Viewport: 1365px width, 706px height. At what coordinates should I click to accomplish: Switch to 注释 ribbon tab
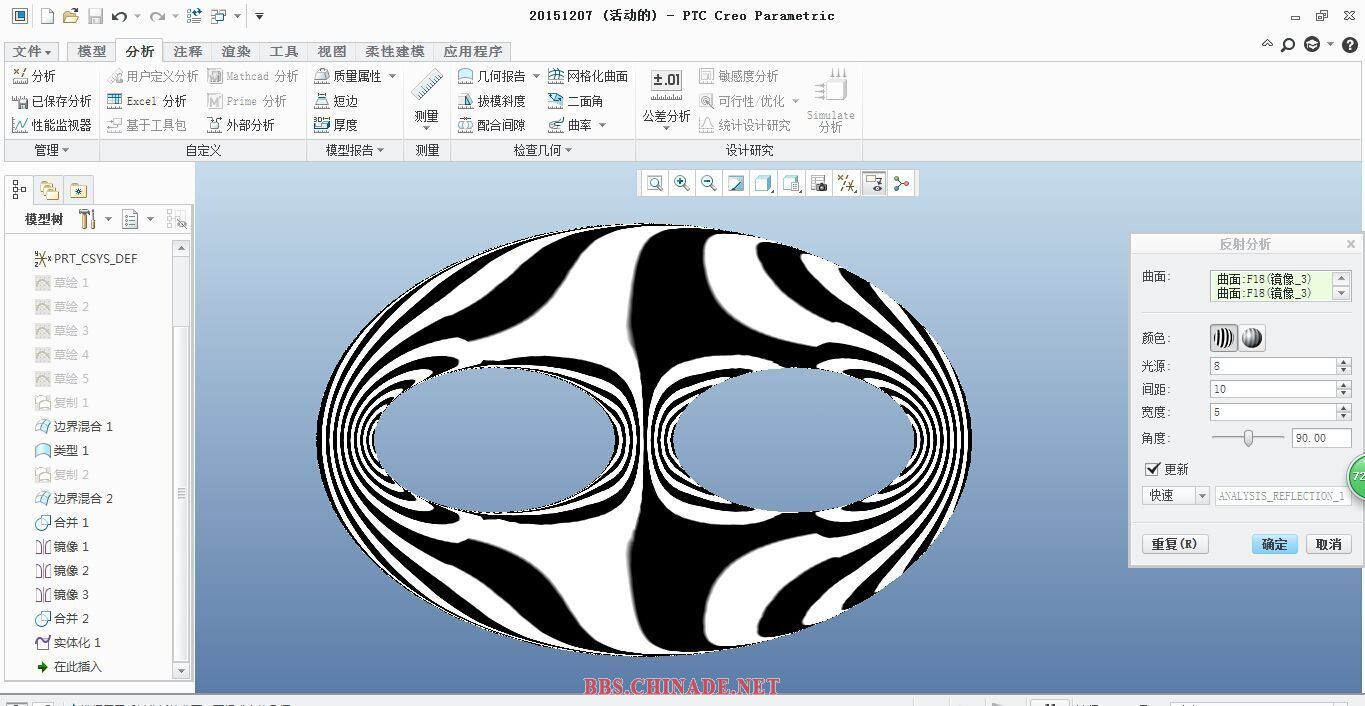pos(187,51)
